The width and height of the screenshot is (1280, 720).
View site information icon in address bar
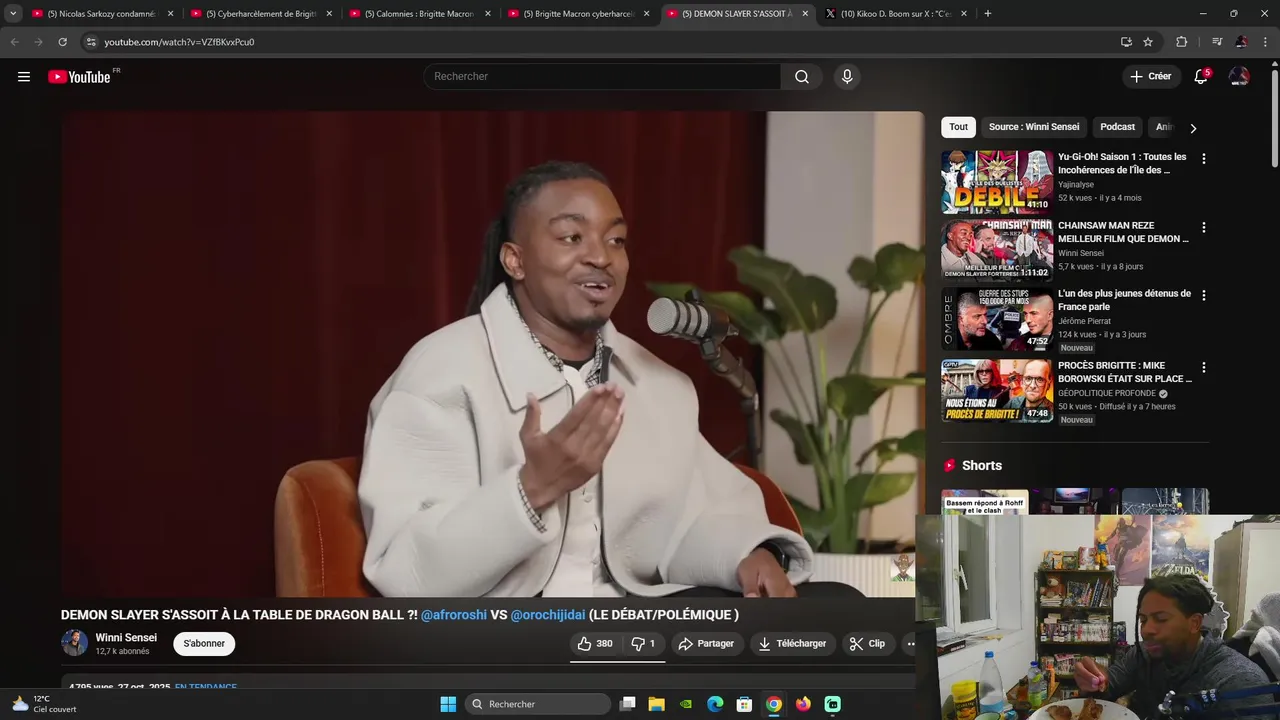[x=90, y=42]
